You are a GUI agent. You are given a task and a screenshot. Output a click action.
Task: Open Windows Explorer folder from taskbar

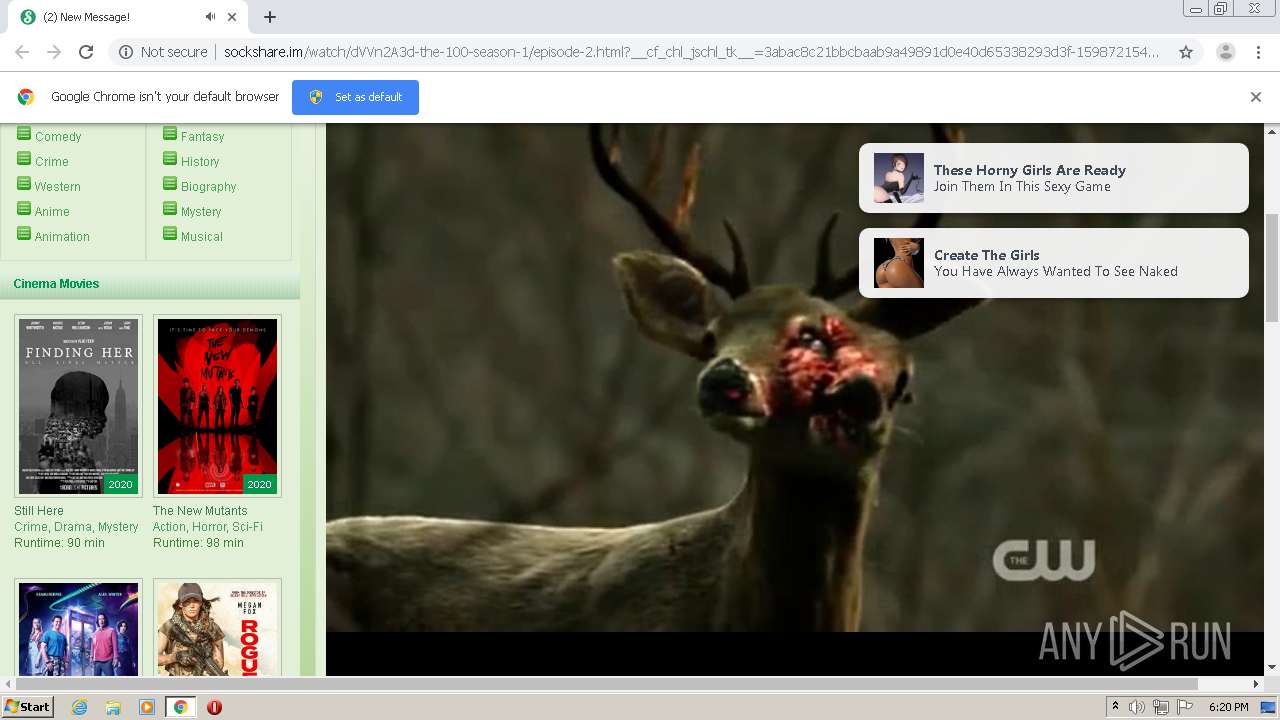[x=113, y=707]
